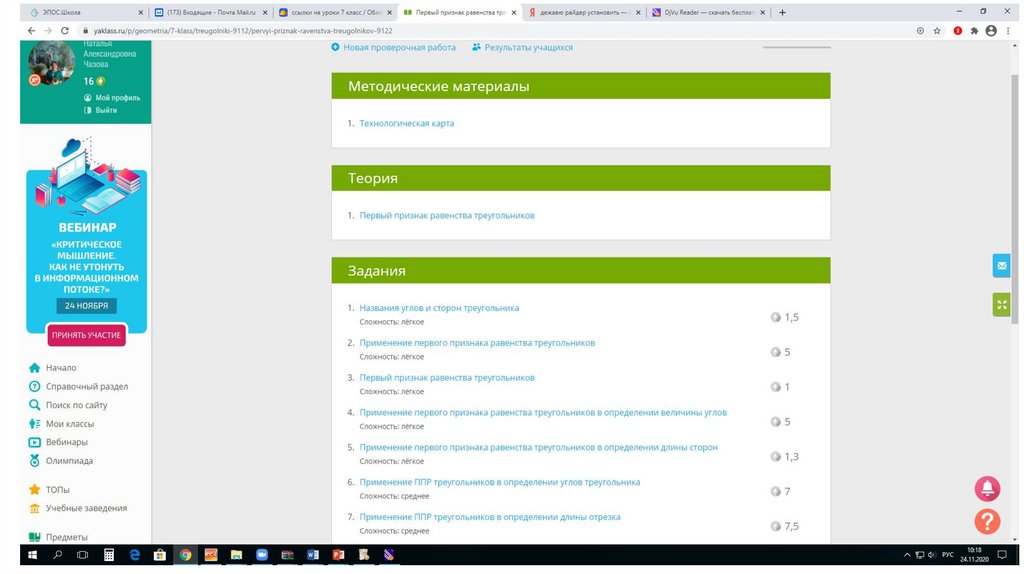This screenshot has width=1024, height=574.
Task: Open Microsoft Store from the taskbar
Action: 160,555
